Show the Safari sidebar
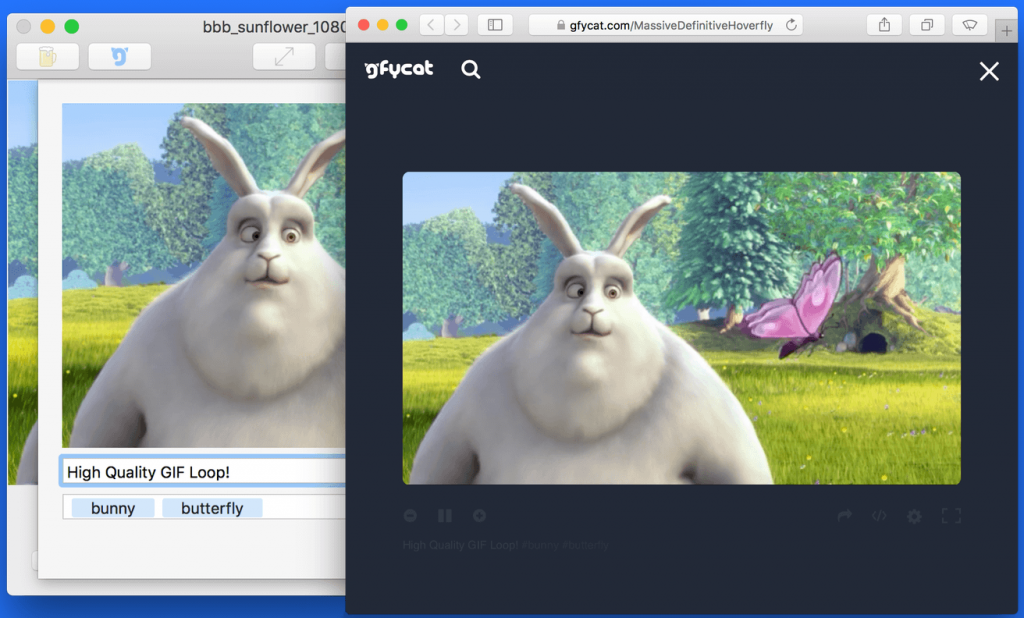Screen dimensions: 1024x618 [495, 25]
